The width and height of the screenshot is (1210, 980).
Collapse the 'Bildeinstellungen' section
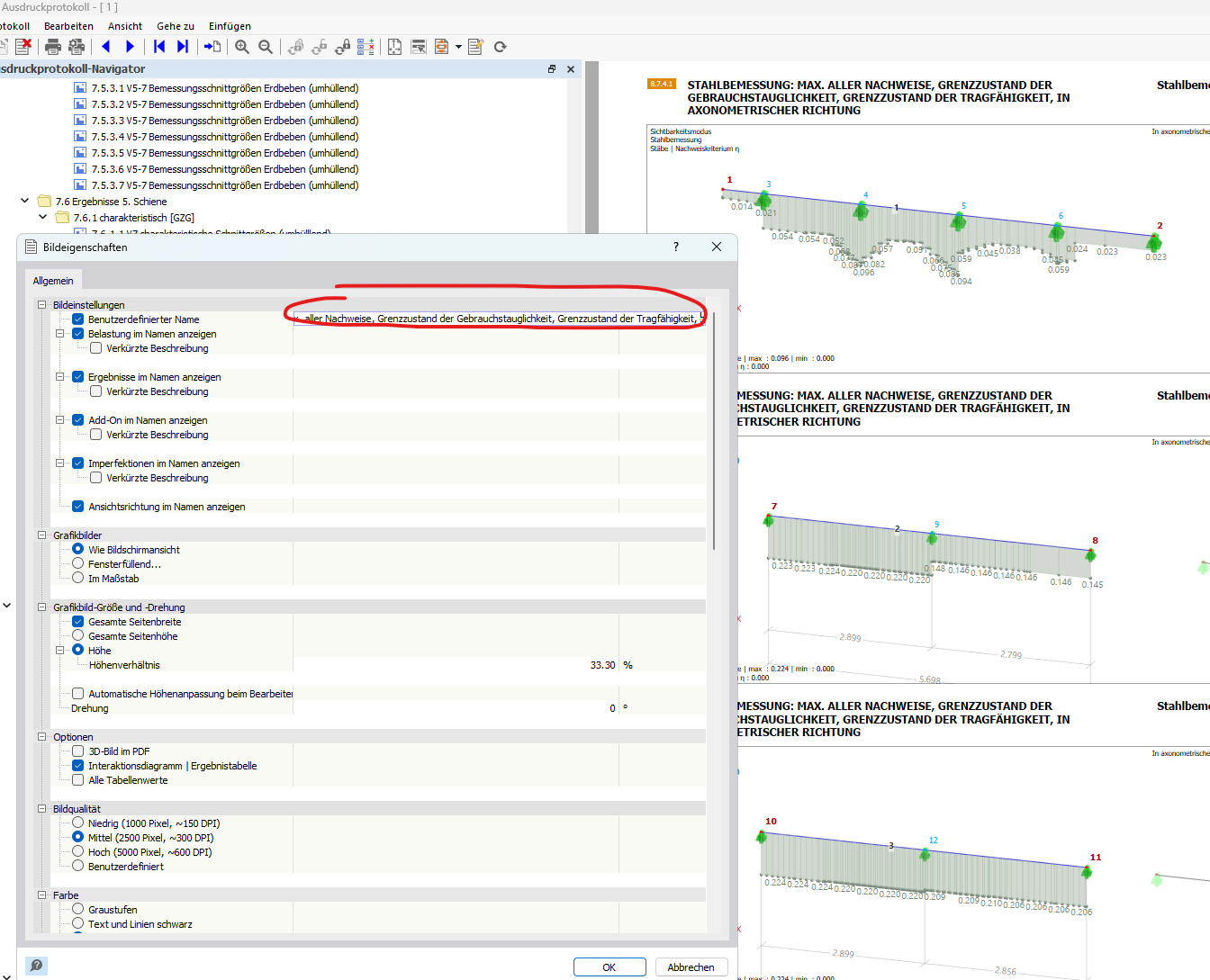42,305
